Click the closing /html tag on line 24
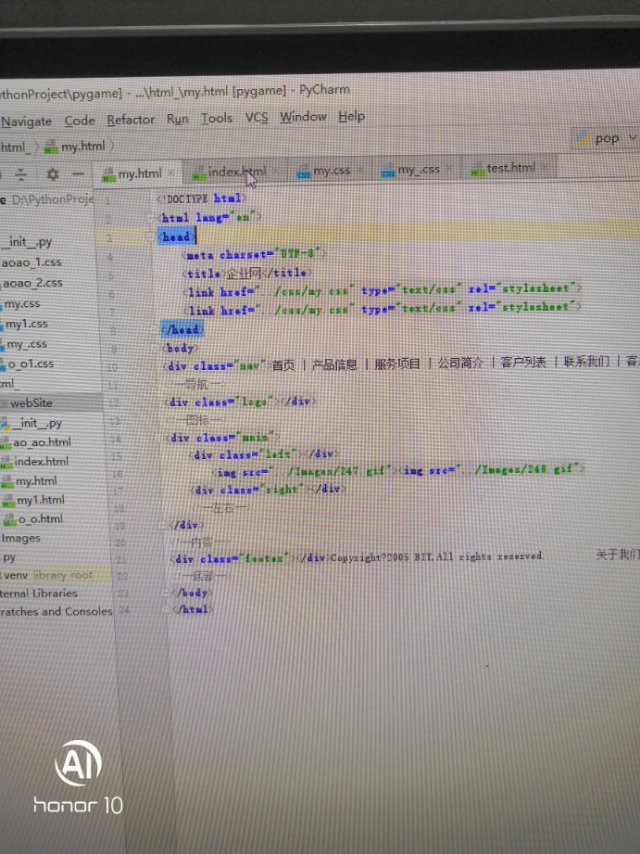 tap(193, 609)
